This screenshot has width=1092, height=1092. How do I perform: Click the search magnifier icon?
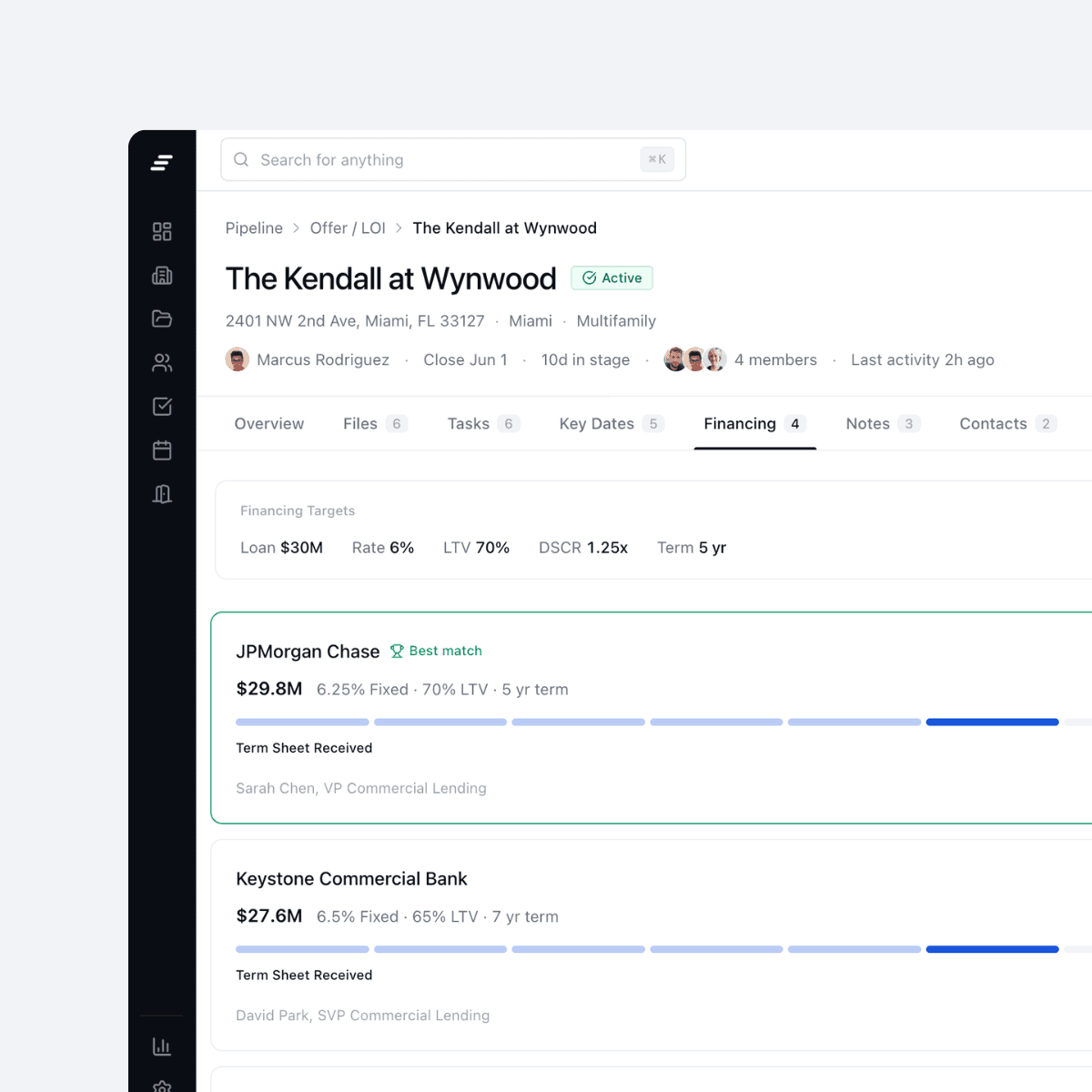coord(241,159)
